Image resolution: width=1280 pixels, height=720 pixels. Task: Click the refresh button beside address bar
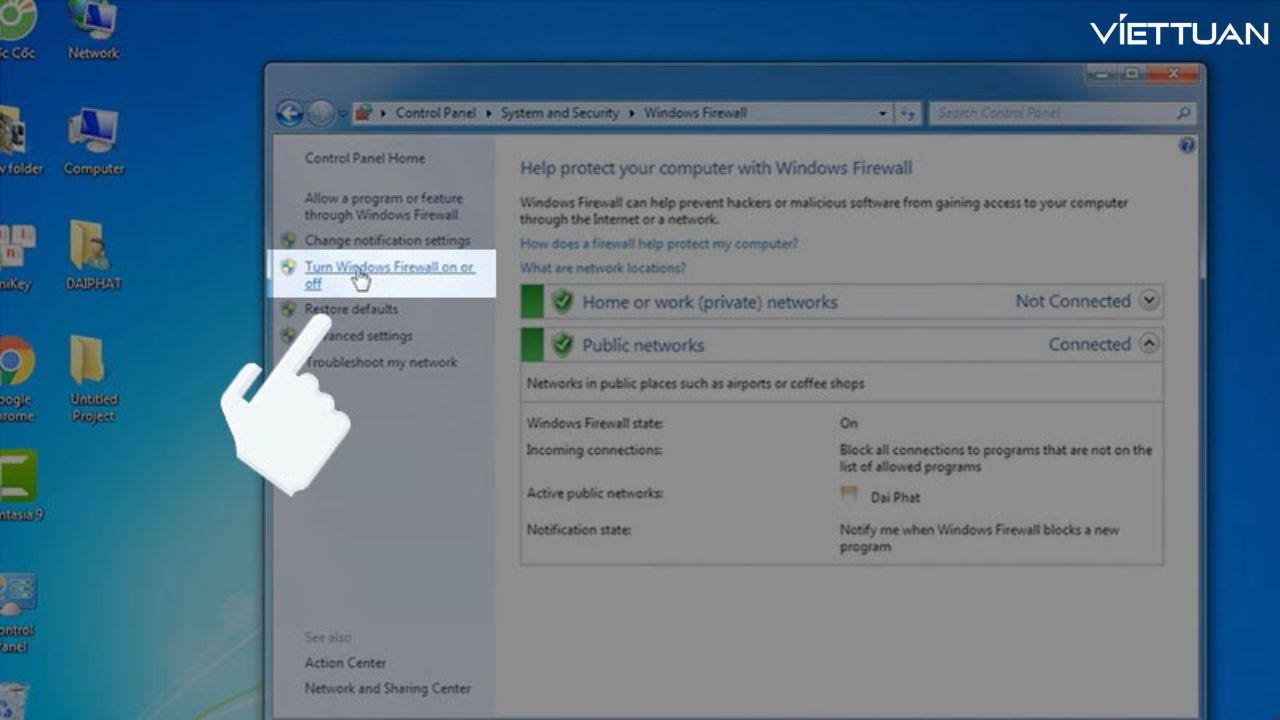[907, 114]
